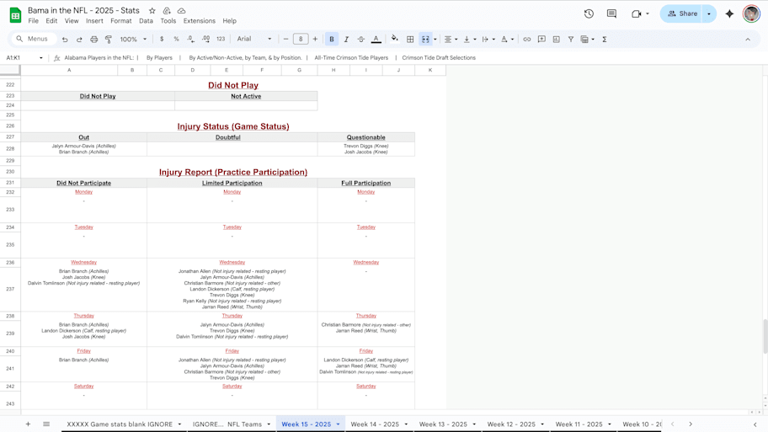Select the Paint format tool
The height and width of the screenshot is (432, 768).
(108, 39)
